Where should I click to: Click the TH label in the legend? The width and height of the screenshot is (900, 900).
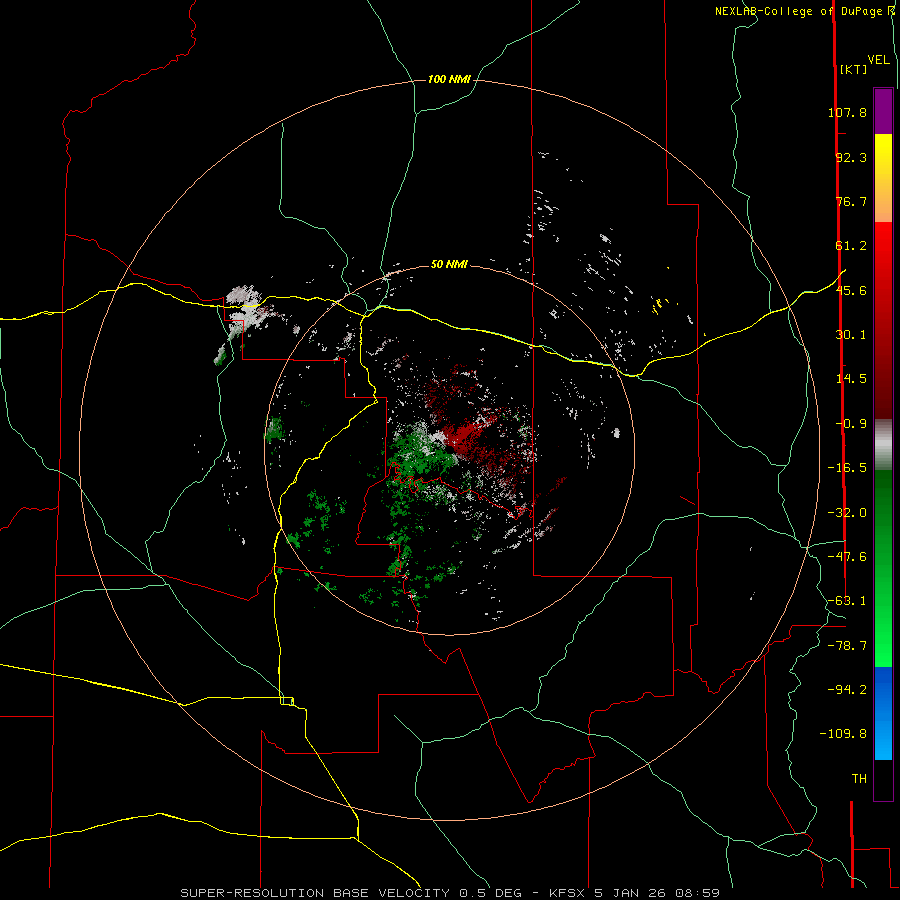pyautogui.click(x=859, y=779)
